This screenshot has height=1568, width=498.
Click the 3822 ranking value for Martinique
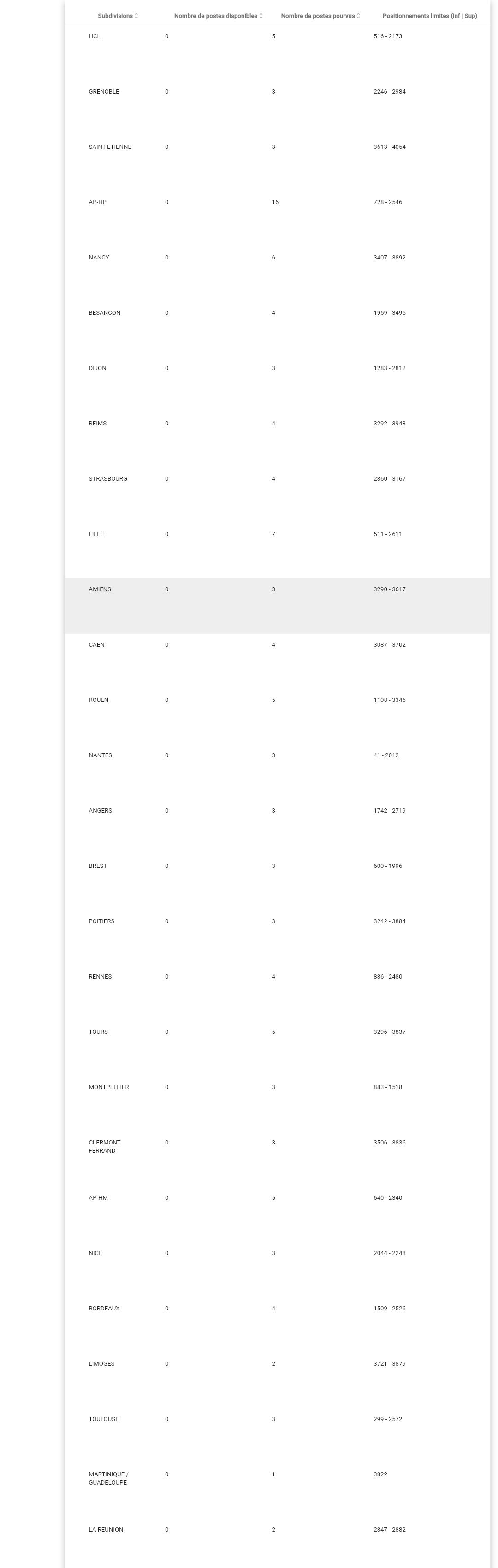[x=380, y=1474]
